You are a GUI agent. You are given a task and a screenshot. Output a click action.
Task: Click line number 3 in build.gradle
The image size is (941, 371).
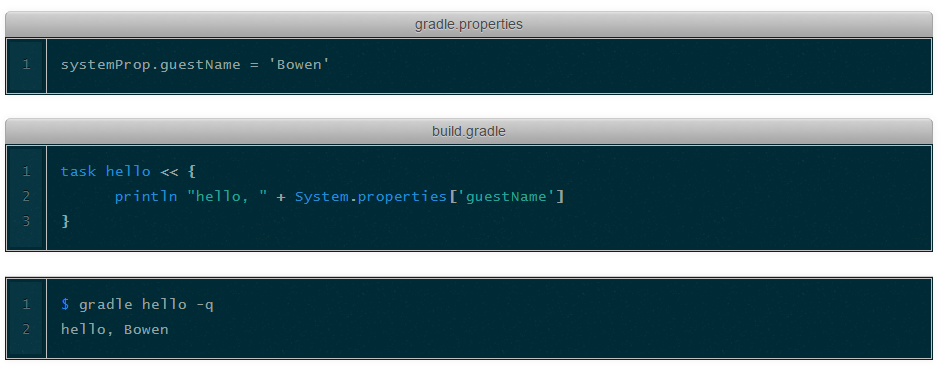coord(26,222)
